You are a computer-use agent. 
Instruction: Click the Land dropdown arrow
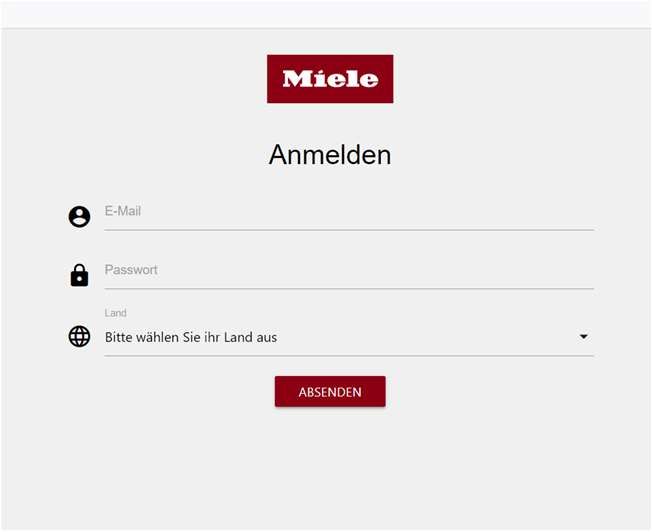click(x=584, y=337)
